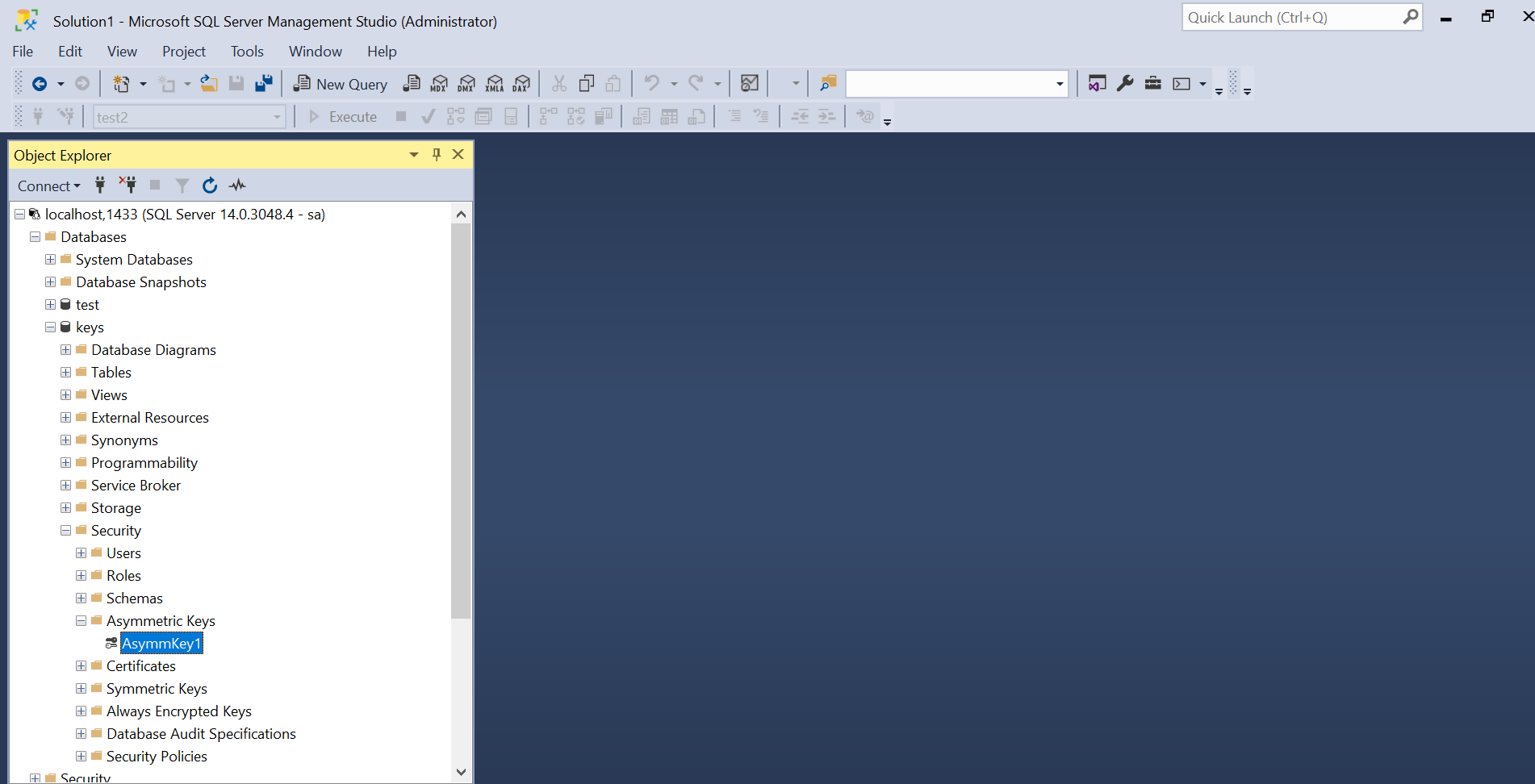Collapse the Asymmetric Keys node
Screen dimensions: 1535x784
coord(82,621)
